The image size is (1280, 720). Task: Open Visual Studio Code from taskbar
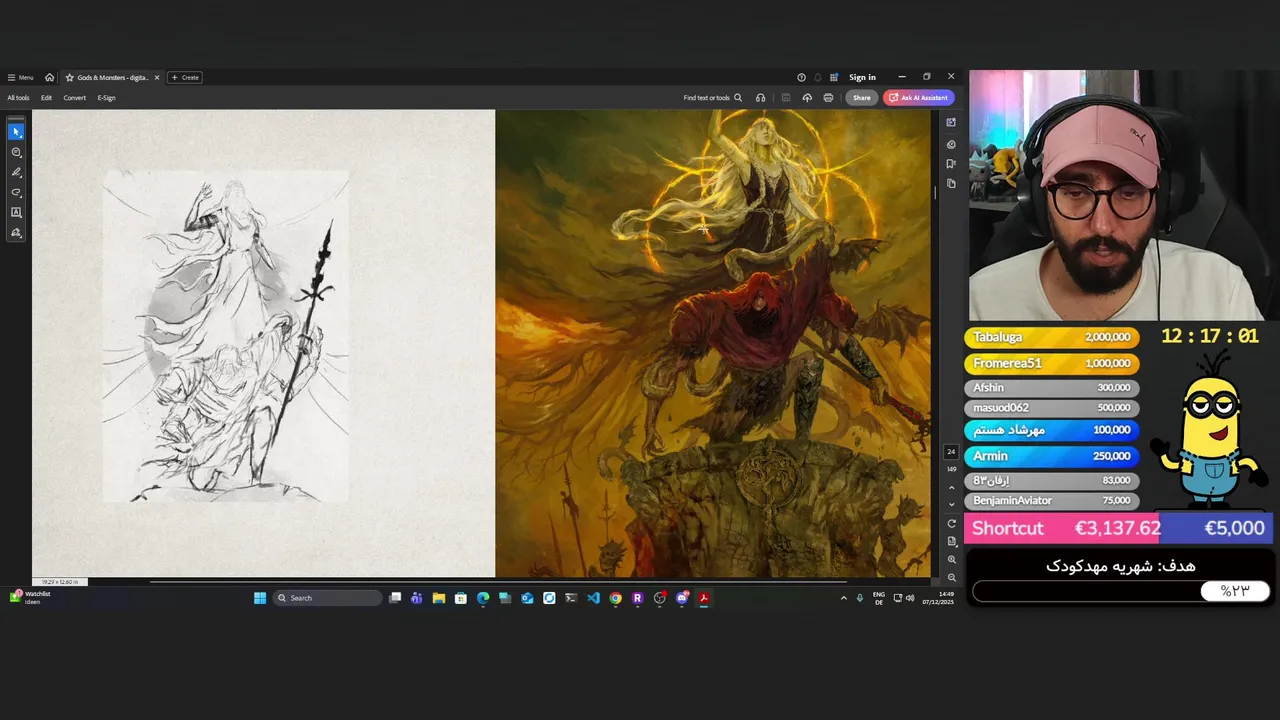[x=593, y=598]
